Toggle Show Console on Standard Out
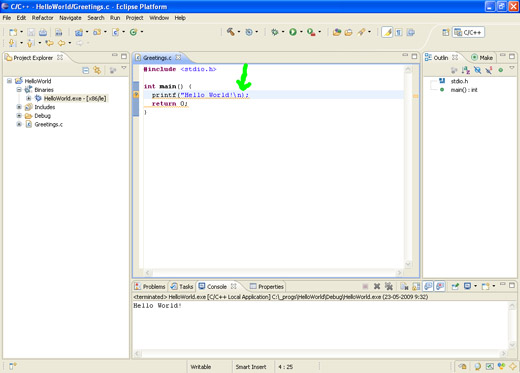 pos(428,286)
